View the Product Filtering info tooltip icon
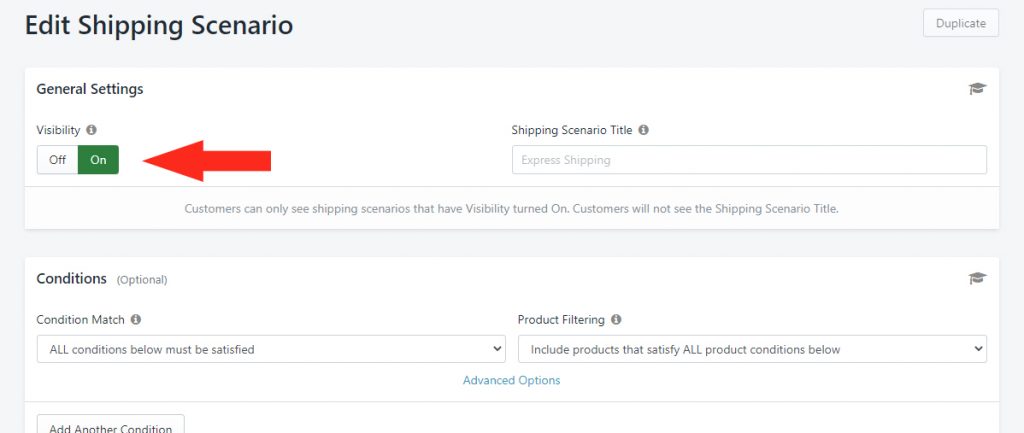The height and width of the screenshot is (433, 1024). coord(616,319)
